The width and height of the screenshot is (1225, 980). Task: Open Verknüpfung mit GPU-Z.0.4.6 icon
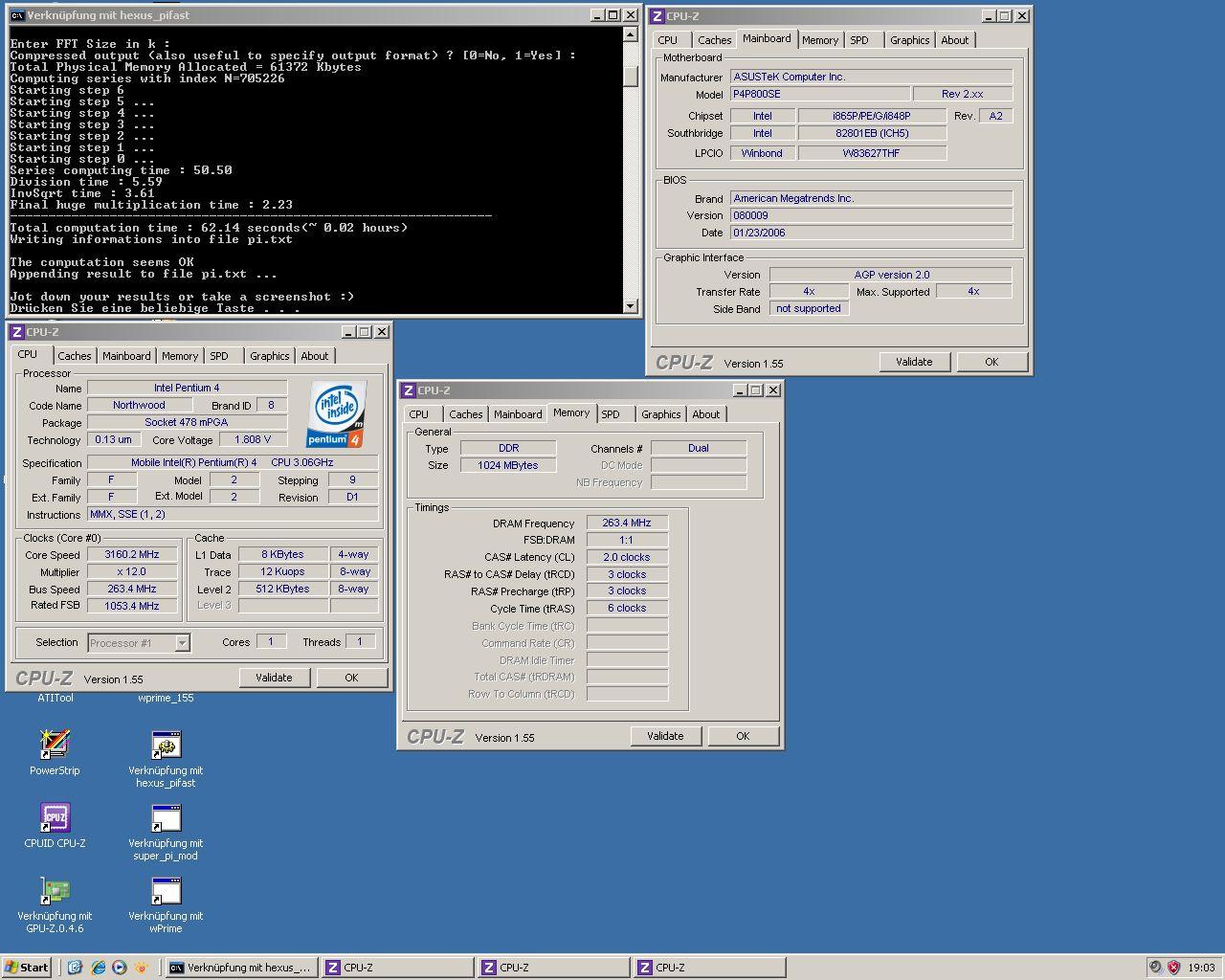[x=55, y=904]
